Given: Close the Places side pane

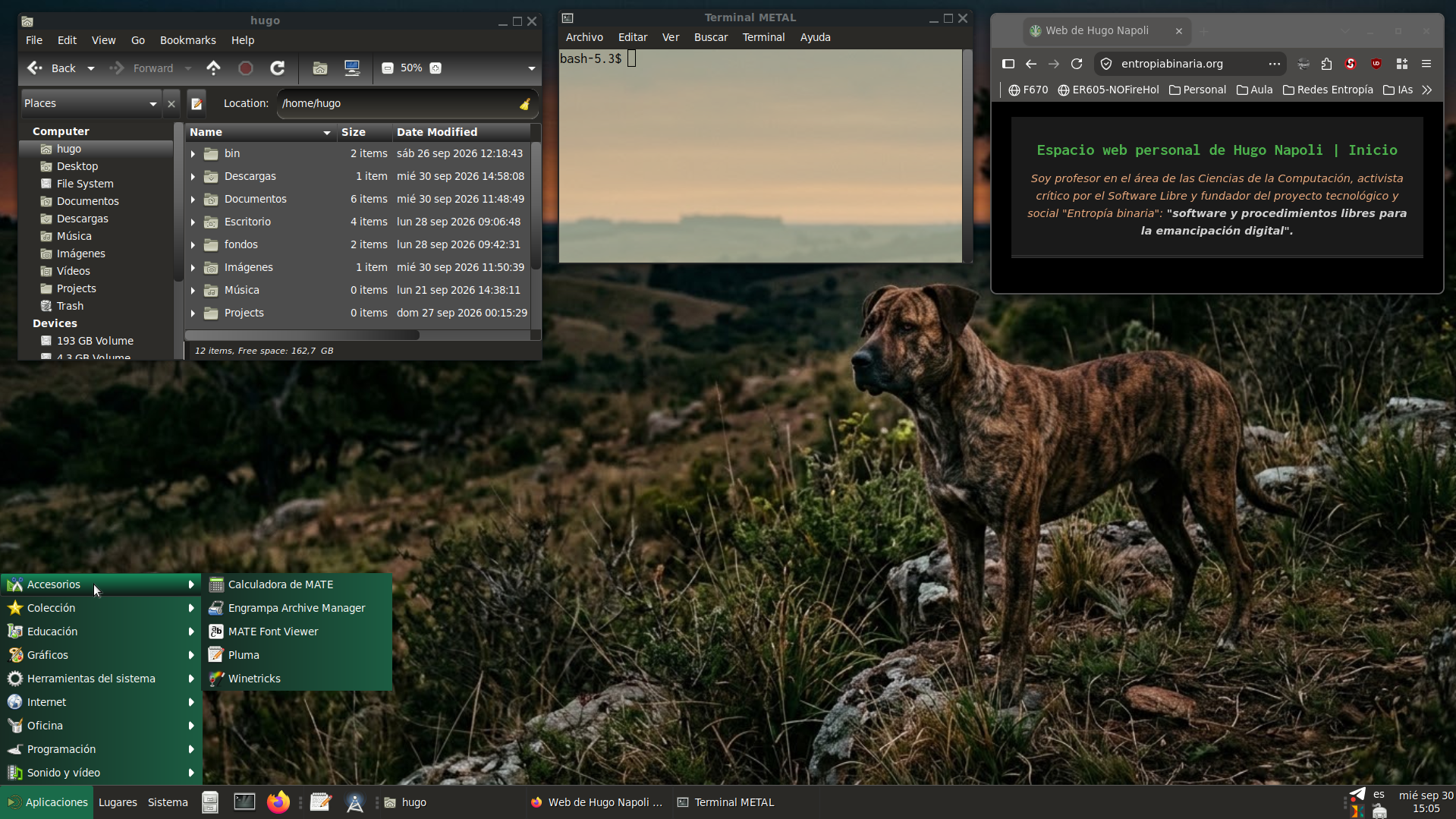Looking at the screenshot, I should [171, 104].
